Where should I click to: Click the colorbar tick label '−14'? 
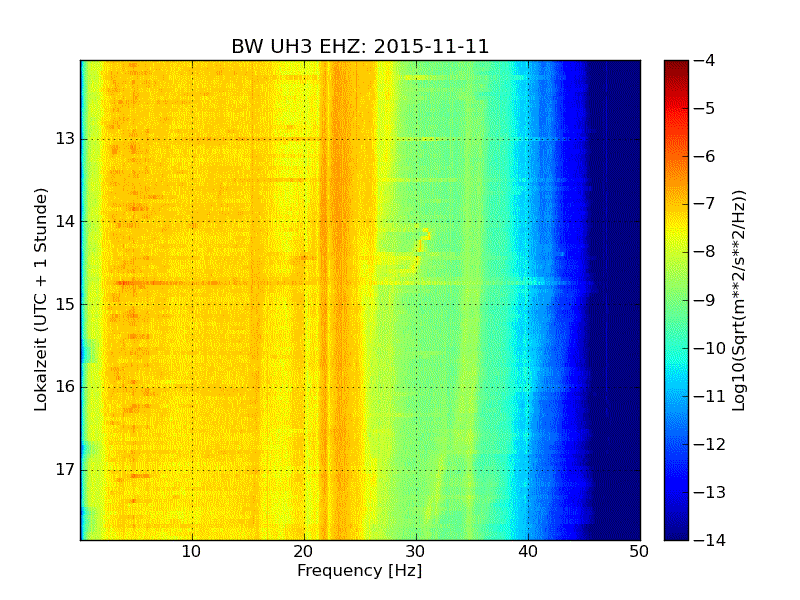(x=710, y=540)
